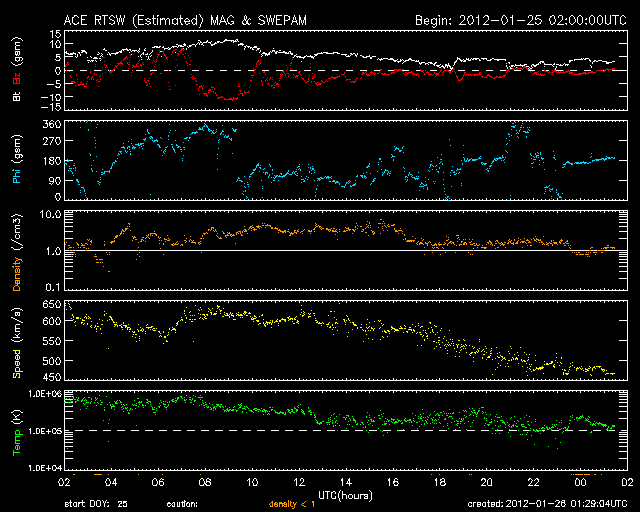This screenshot has width=640, height=512.
Task: Click the "16" hour label on the time axis
Action: [x=393, y=483]
